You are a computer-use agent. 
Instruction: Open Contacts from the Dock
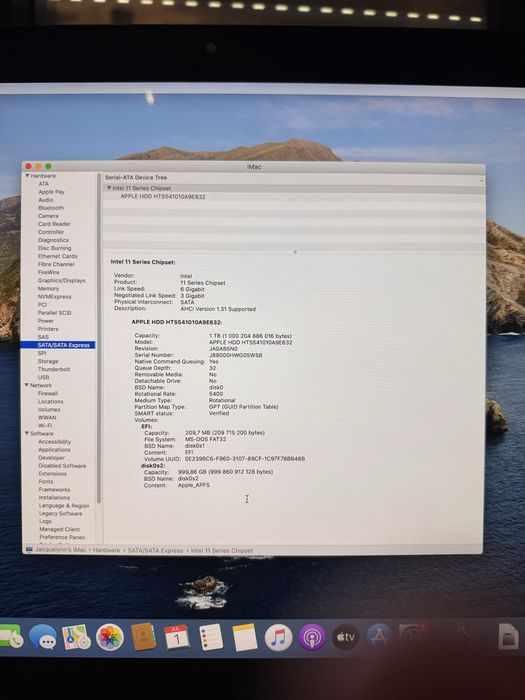[x=143, y=637]
